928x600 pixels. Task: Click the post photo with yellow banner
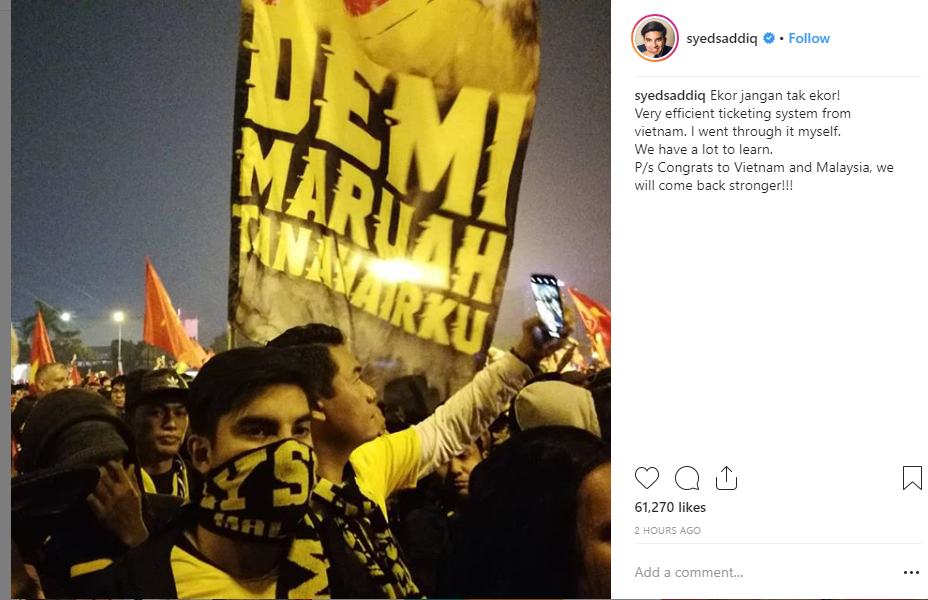[x=311, y=299]
